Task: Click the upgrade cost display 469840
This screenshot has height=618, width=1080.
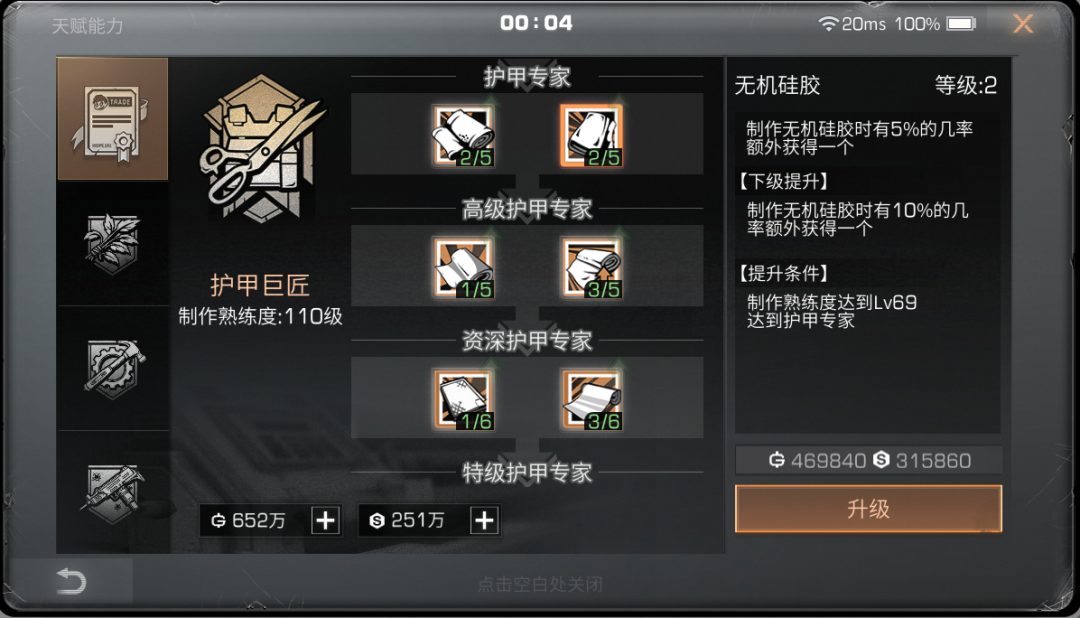Action: pyautogui.click(x=818, y=460)
